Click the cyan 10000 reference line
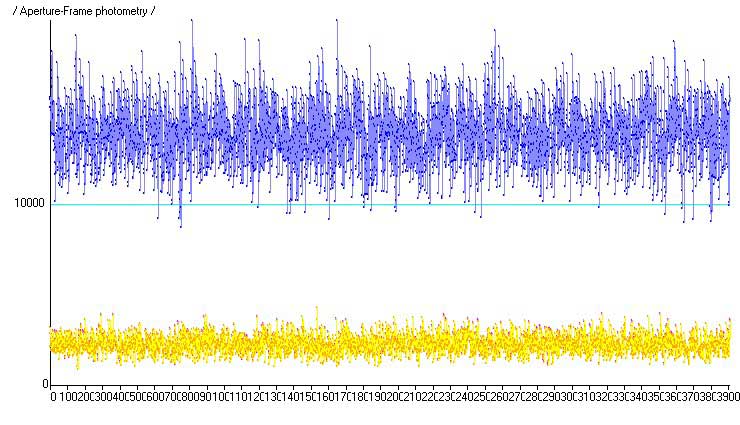Screen dimensions: 740x425 coord(390,205)
